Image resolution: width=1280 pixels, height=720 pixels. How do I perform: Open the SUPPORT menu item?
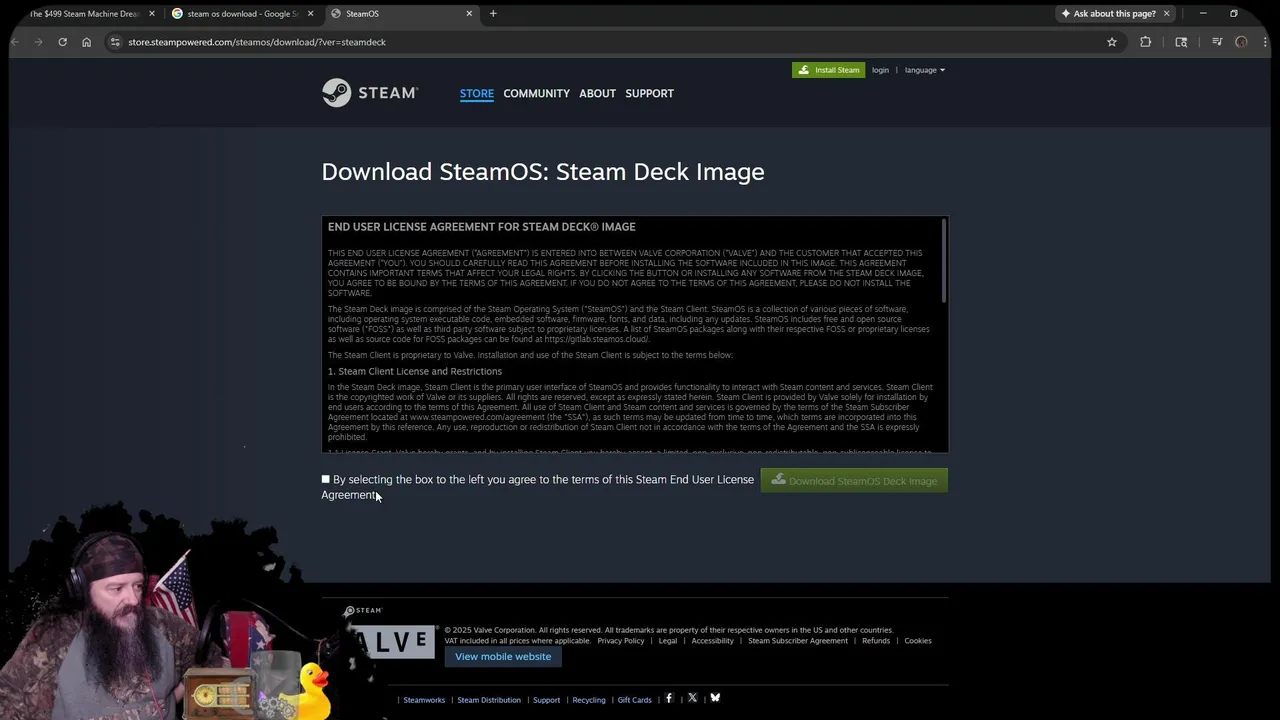[x=649, y=93]
